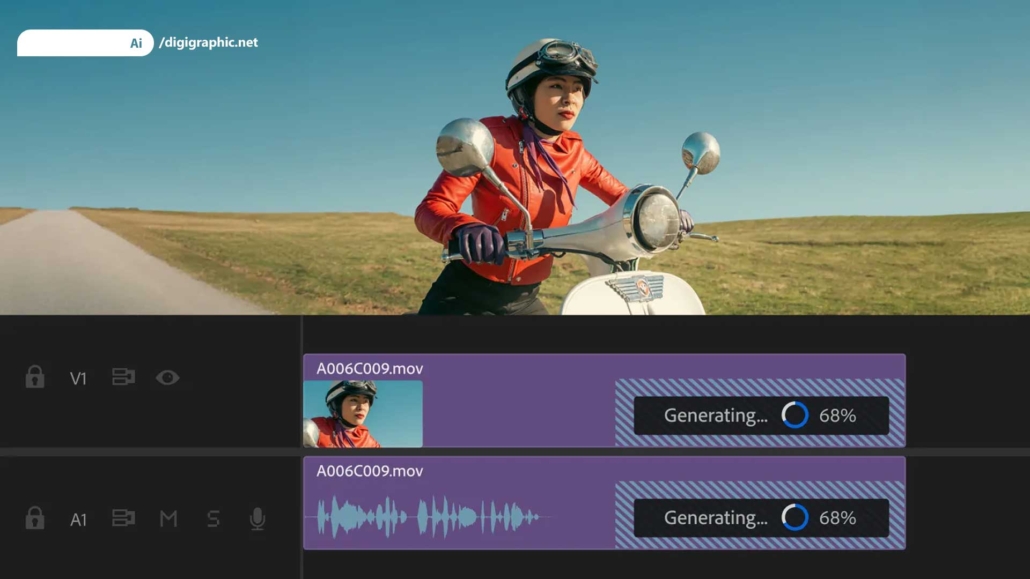Enable voice-over recording microphone on A1
Screen dimensions: 1030x579
pyautogui.click(x=257, y=519)
